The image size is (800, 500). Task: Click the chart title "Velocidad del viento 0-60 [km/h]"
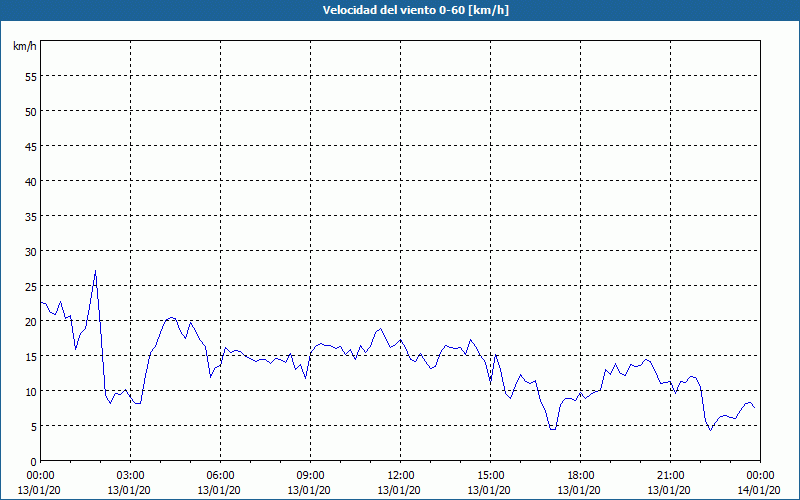(415, 10)
